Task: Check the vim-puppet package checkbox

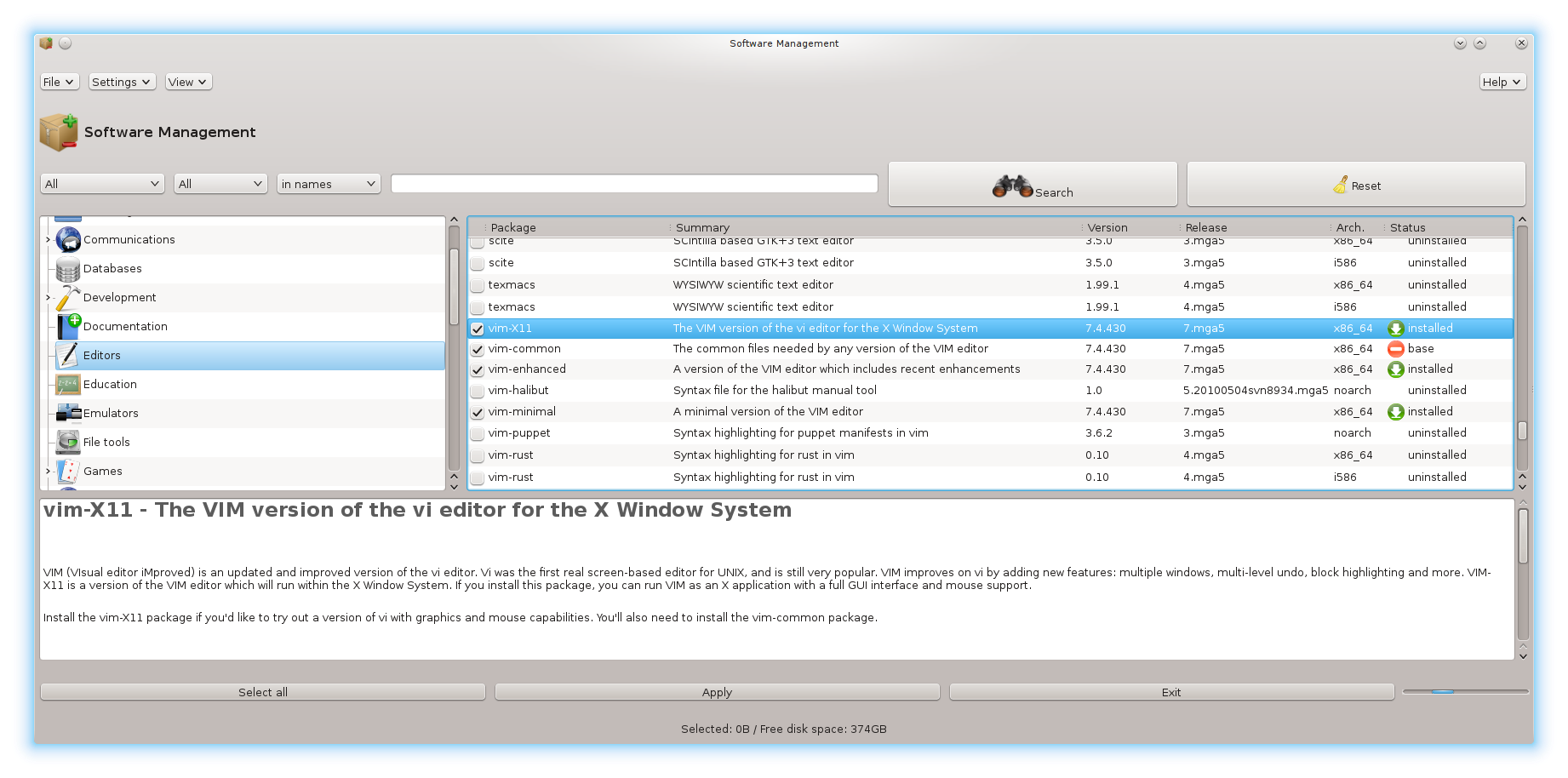Action: click(478, 433)
